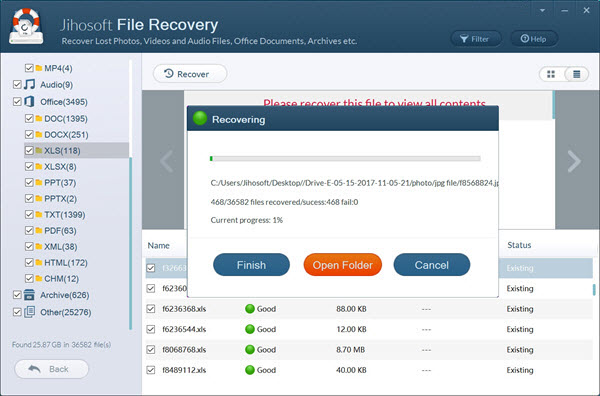
Task: Toggle the Audio(9) checkbox
Action: point(17,84)
